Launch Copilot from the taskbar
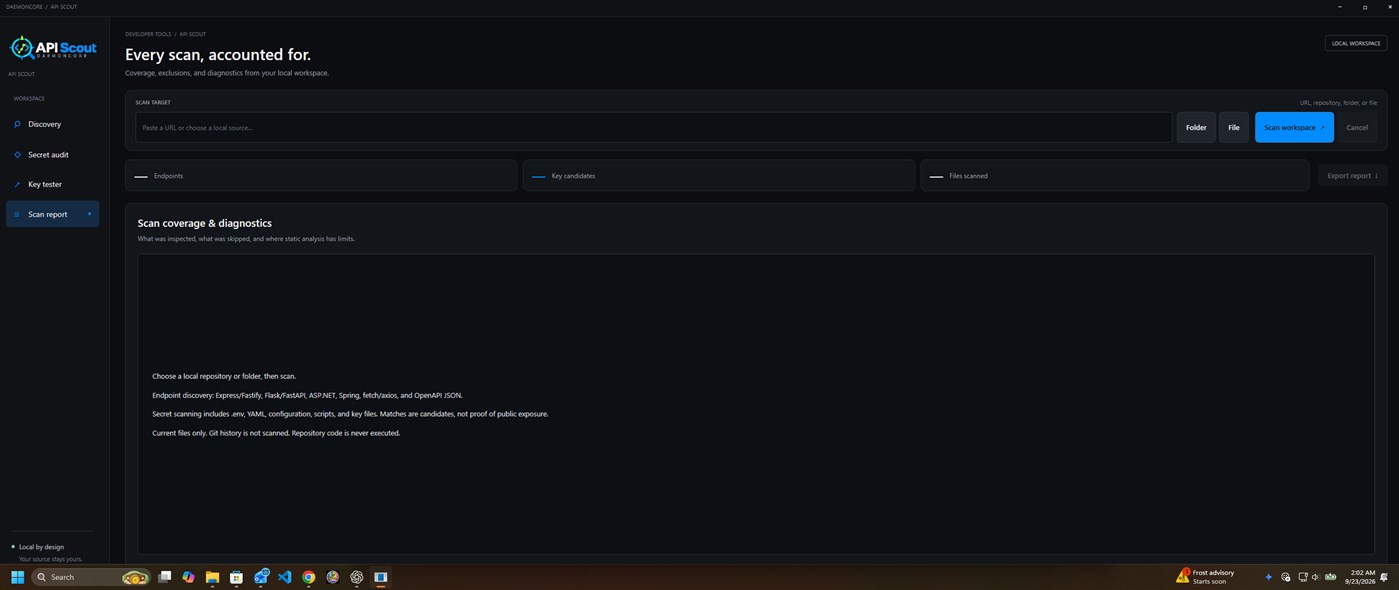1399x590 pixels. [x=189, y=577]
